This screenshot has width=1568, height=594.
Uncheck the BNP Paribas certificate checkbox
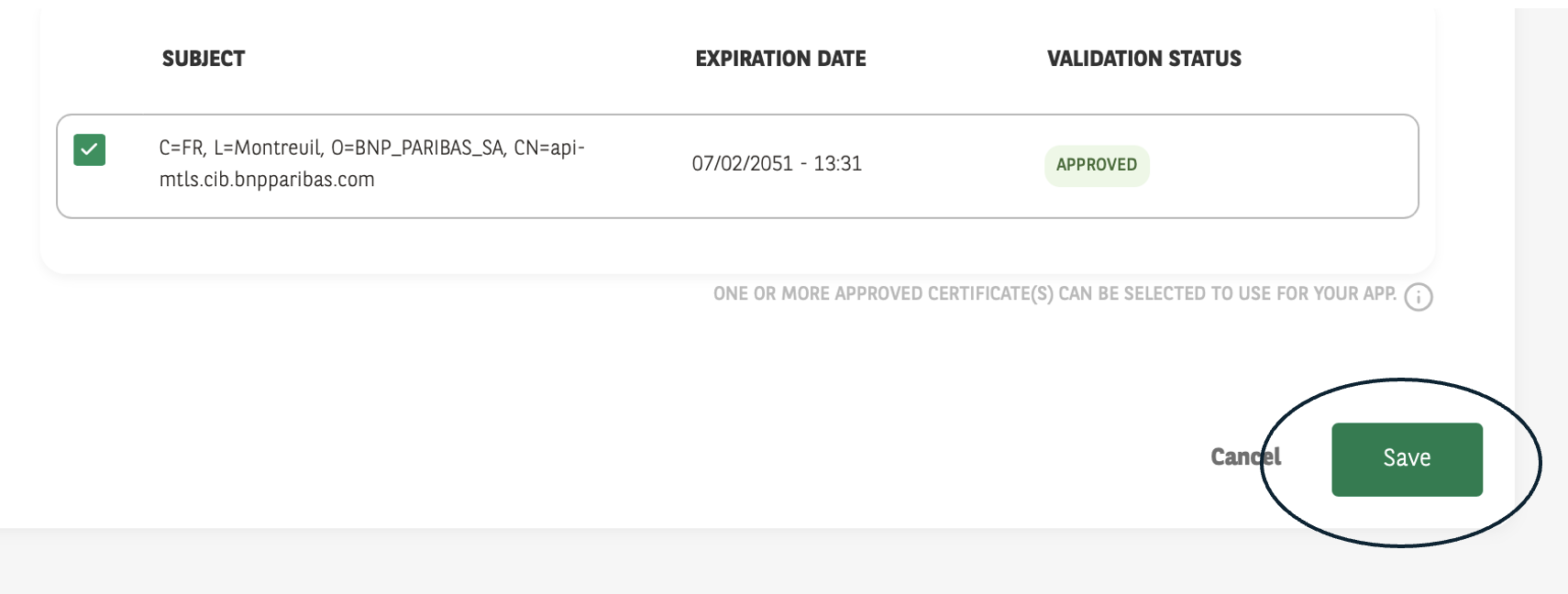click(x=90, y=149)
